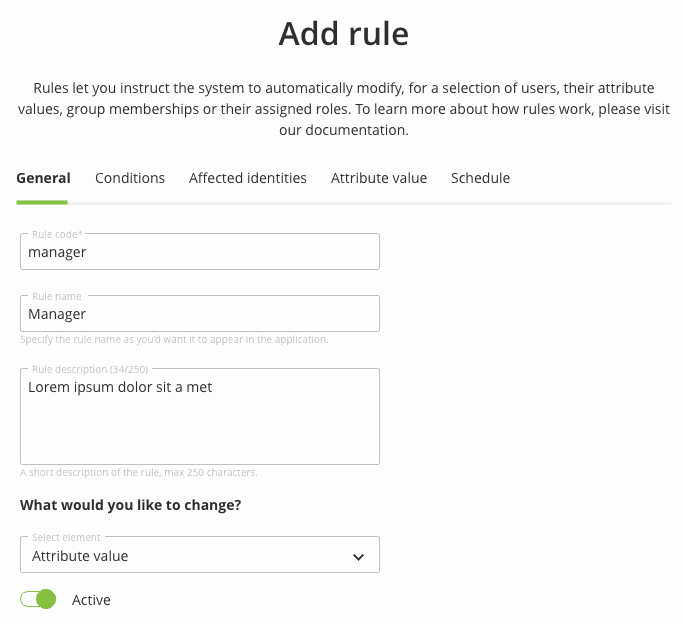The height and width of the screenshot is (624, 683).
Task: Click inside the Rule description text area
Action: pos(199,416)
